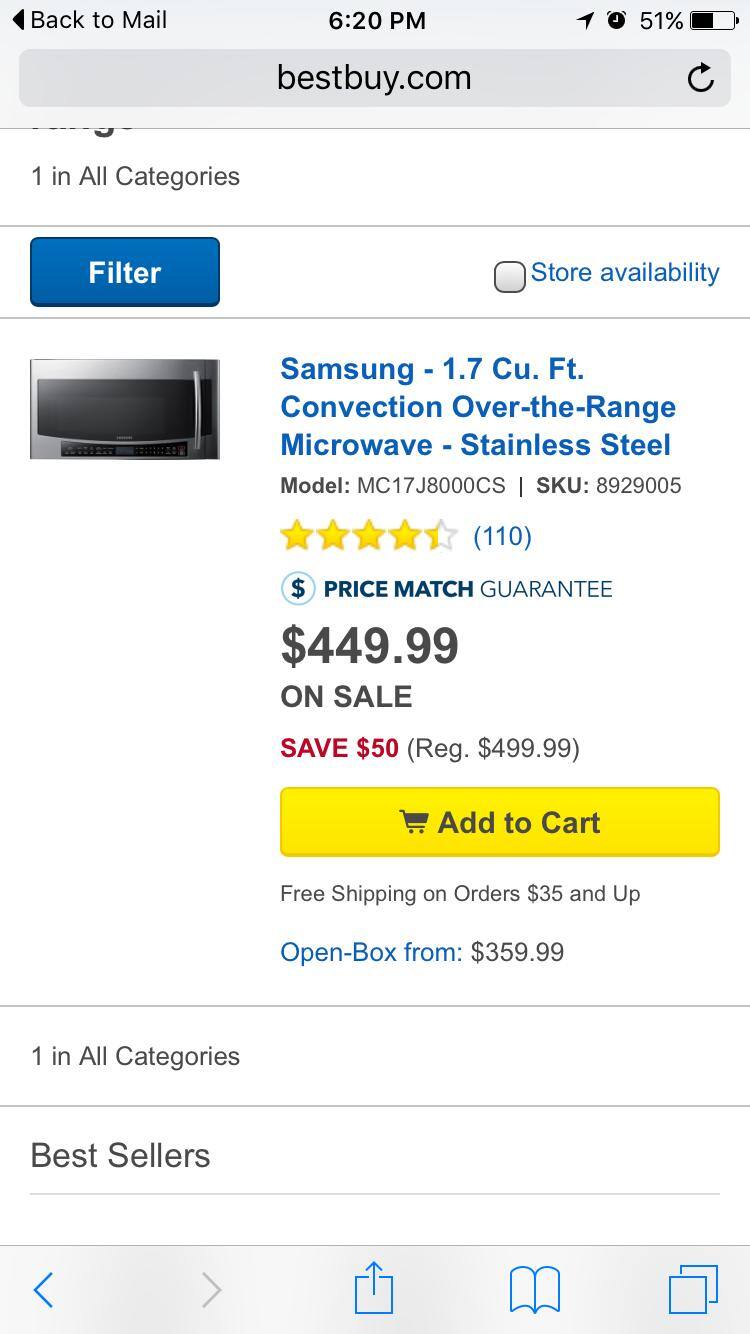This screenshot has width=750, height=1334.
Task: Tap the Safari forward arrow
Action: pyautogui.click(x=211, y=1290)
